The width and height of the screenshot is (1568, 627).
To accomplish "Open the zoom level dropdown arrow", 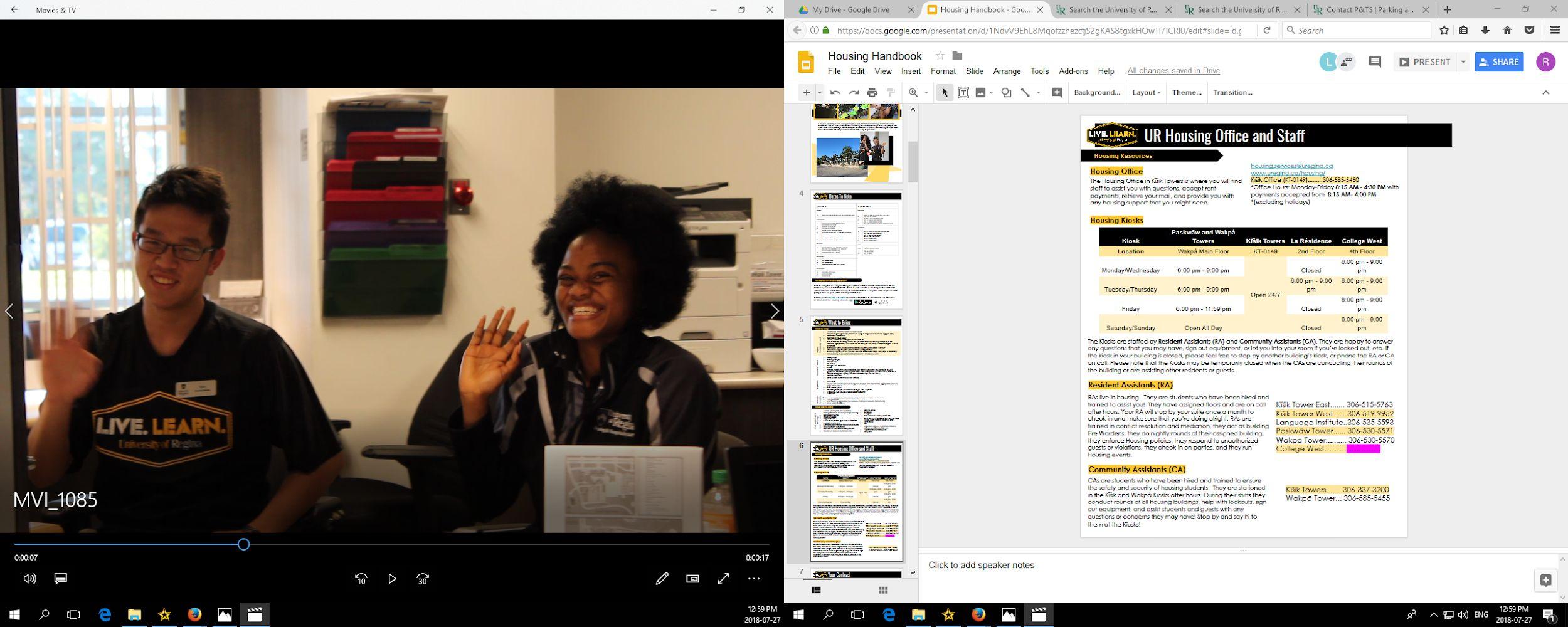I will 926,93.
